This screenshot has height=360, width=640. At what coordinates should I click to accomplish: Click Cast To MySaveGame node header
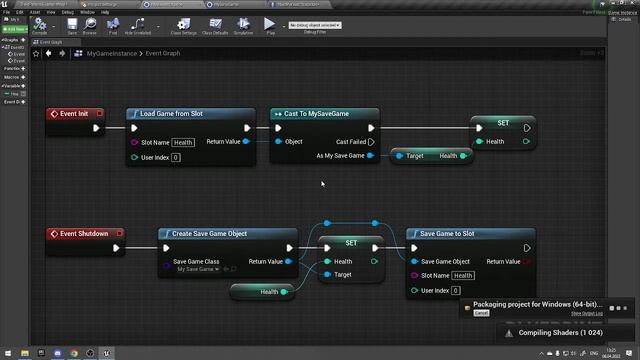click(324, 113)
